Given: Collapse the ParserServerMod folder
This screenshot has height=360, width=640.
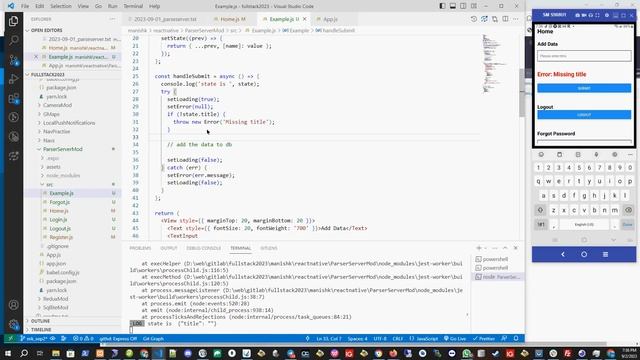Looking at the screenshot, I should (62, 149).
